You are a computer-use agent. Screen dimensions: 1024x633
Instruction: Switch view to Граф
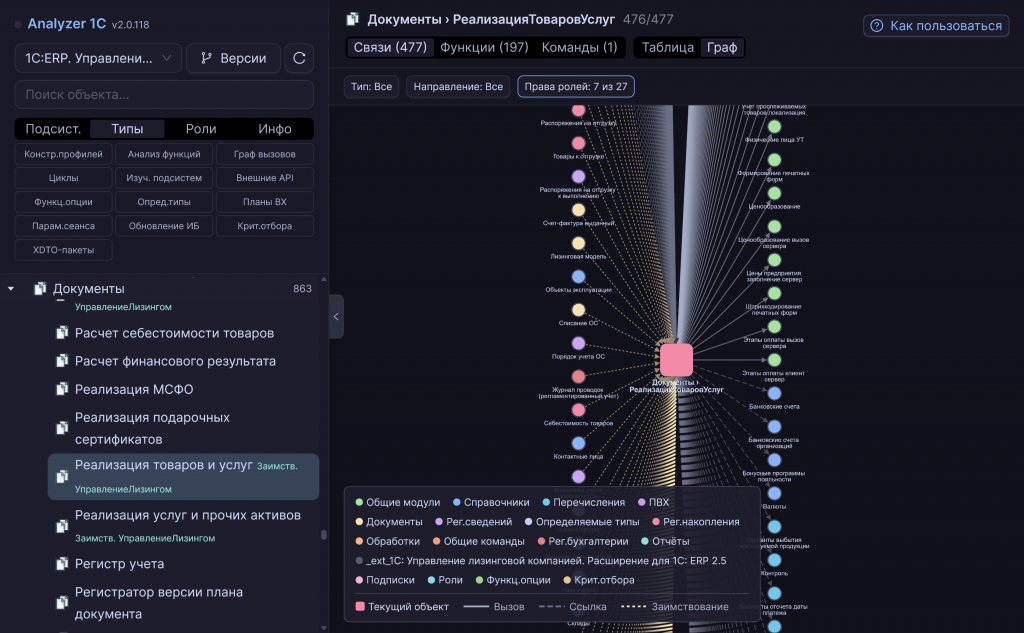[722, 47]
